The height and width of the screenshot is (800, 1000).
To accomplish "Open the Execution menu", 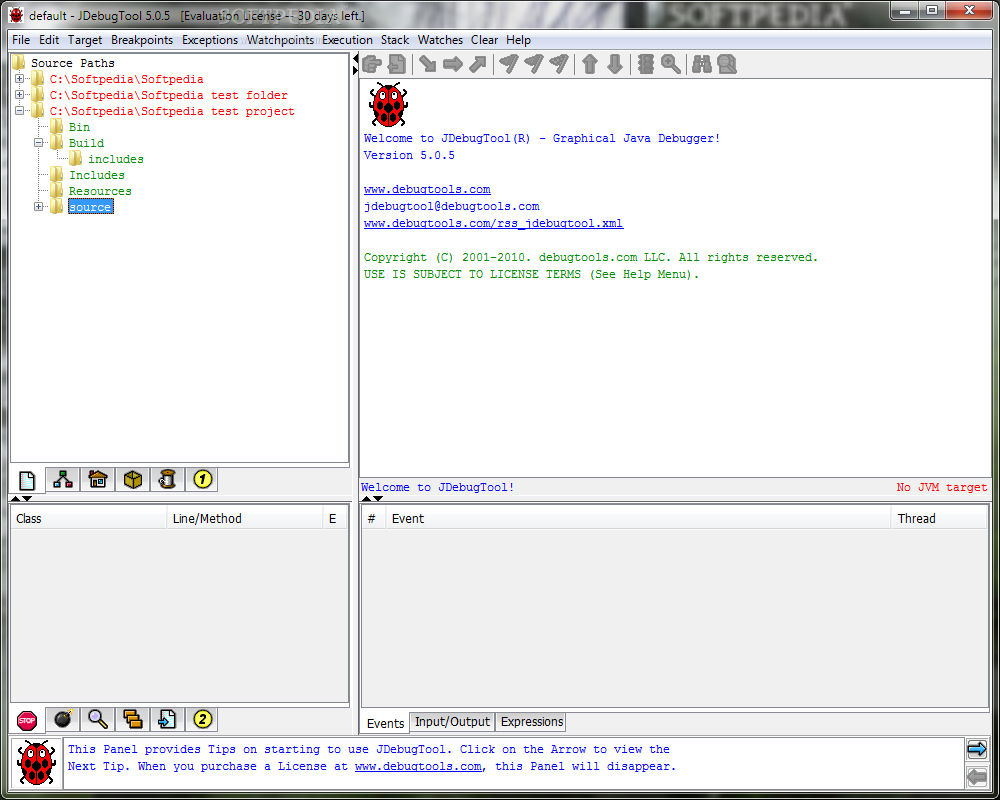I will (x=347, y=40).
